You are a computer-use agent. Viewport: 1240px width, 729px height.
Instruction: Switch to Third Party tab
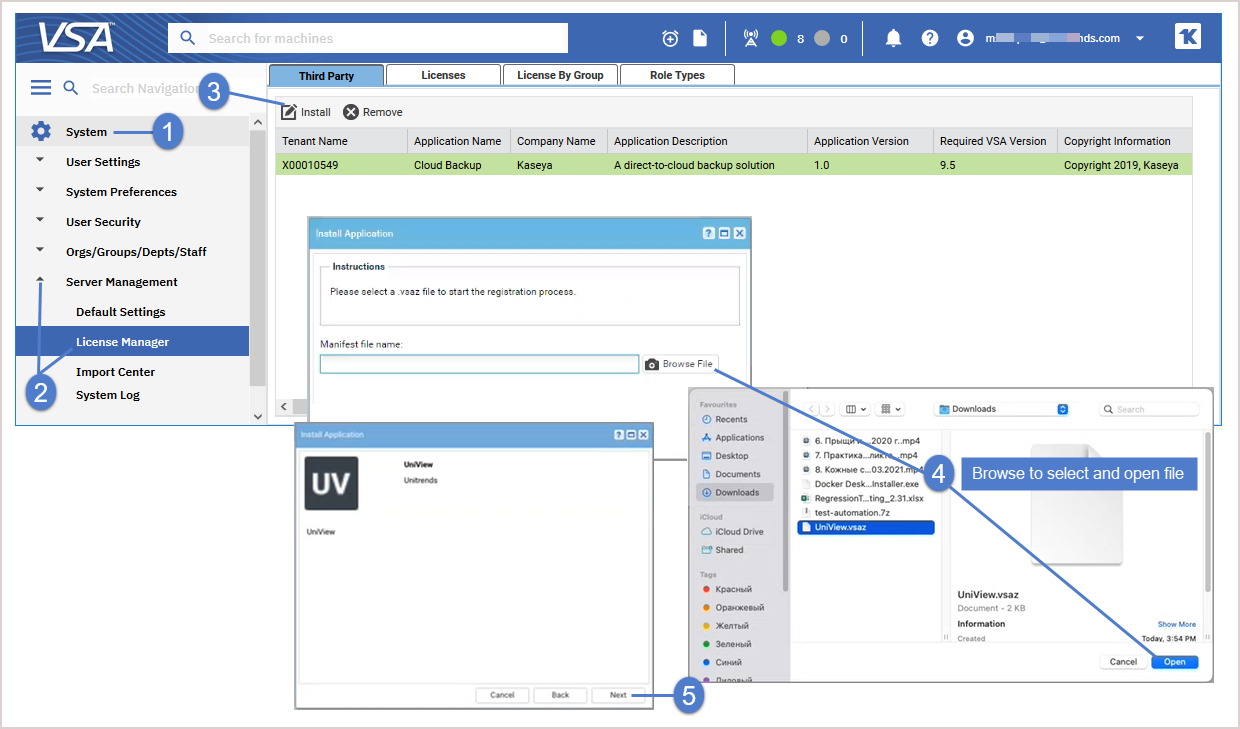326,75
